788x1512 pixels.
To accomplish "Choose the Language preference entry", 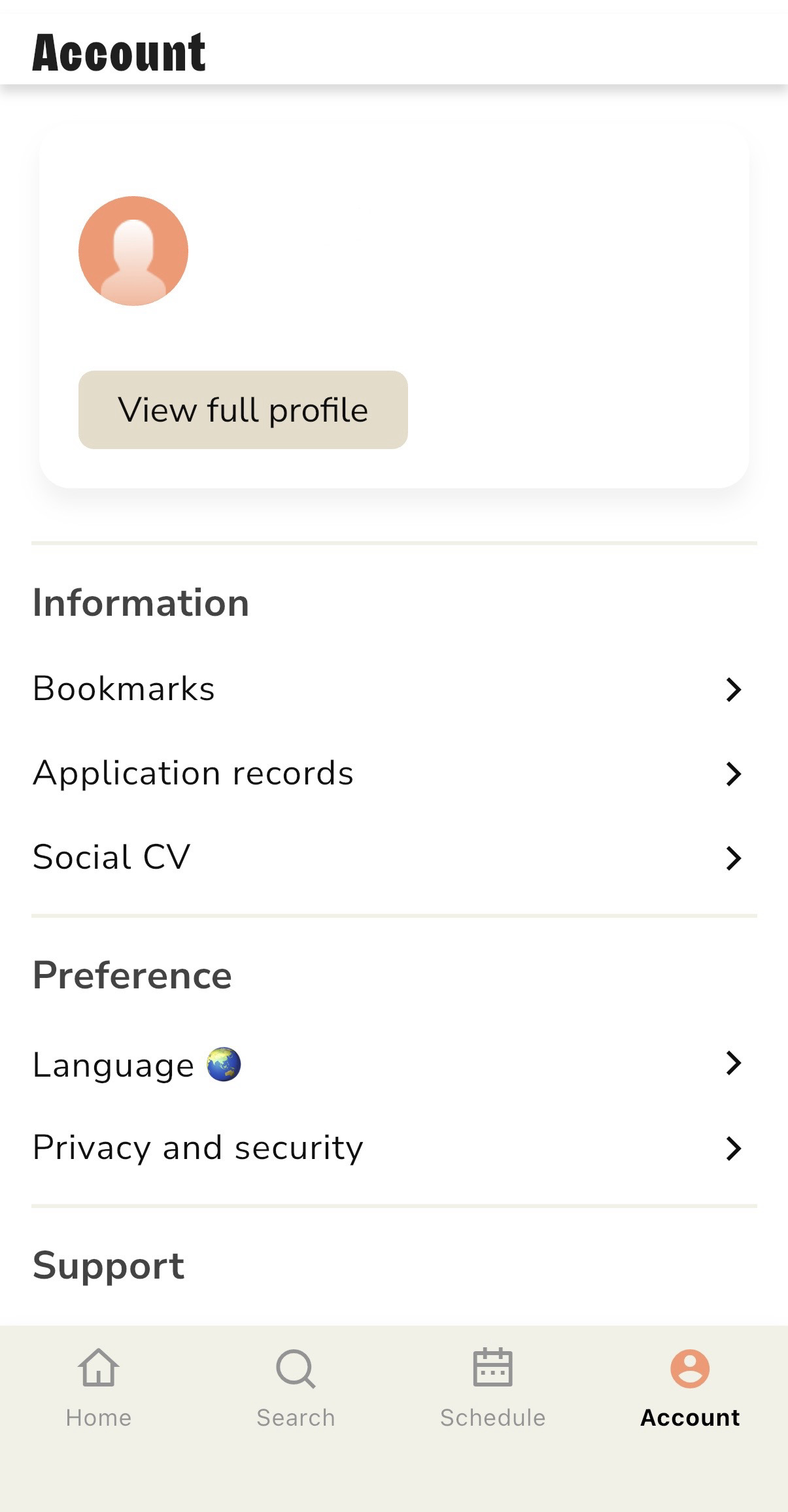I will click(x=114, y=1065).
